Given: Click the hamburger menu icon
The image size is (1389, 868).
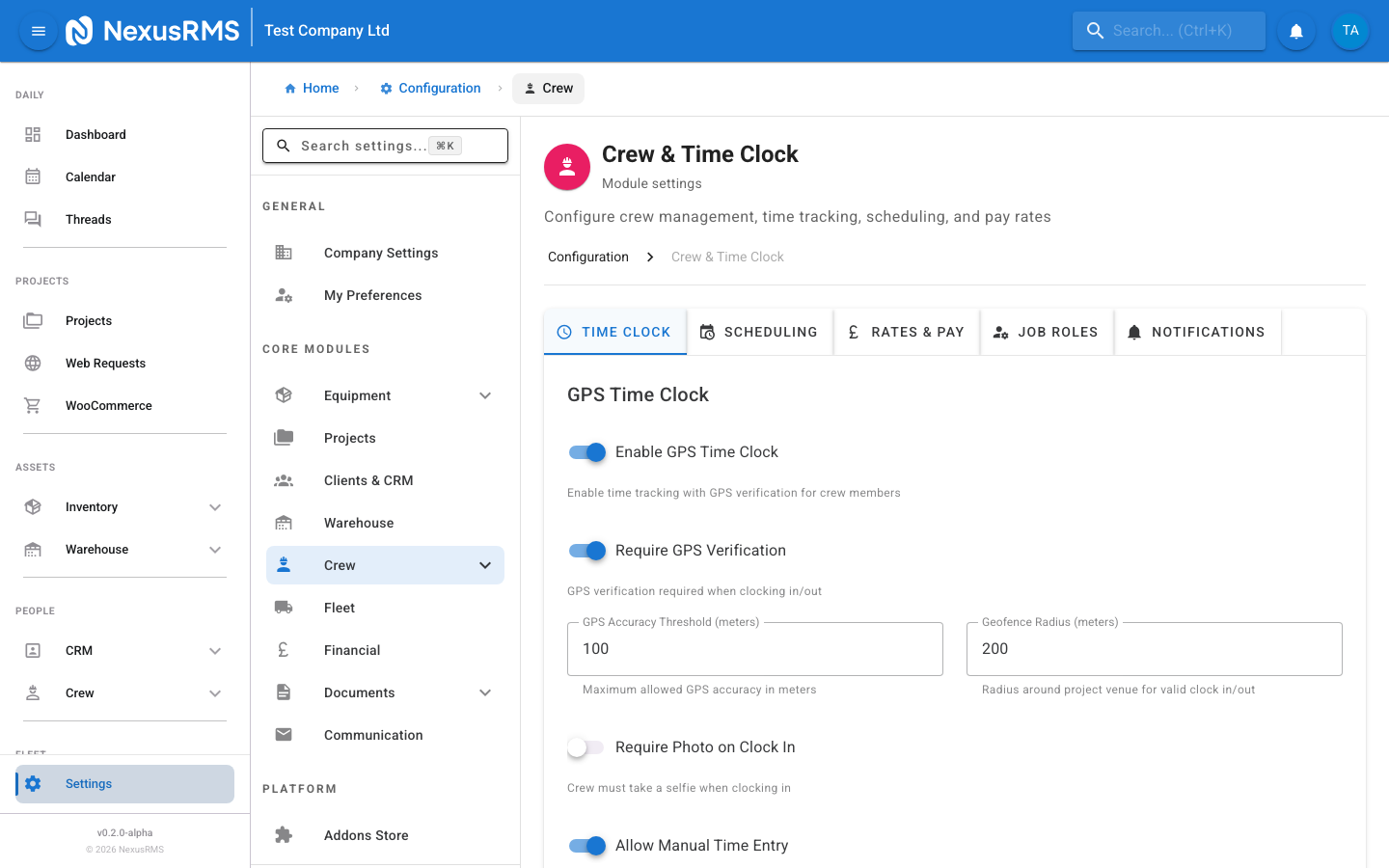Looking at the screenshot, I should point(38,30).
